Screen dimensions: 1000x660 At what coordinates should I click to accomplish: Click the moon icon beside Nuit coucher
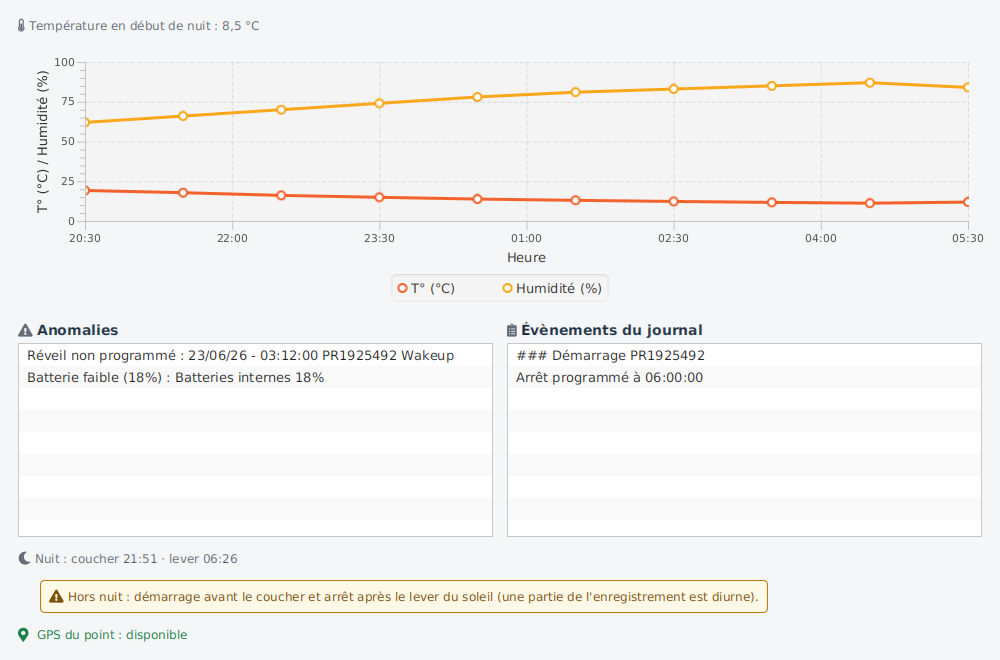pos(24,559)
